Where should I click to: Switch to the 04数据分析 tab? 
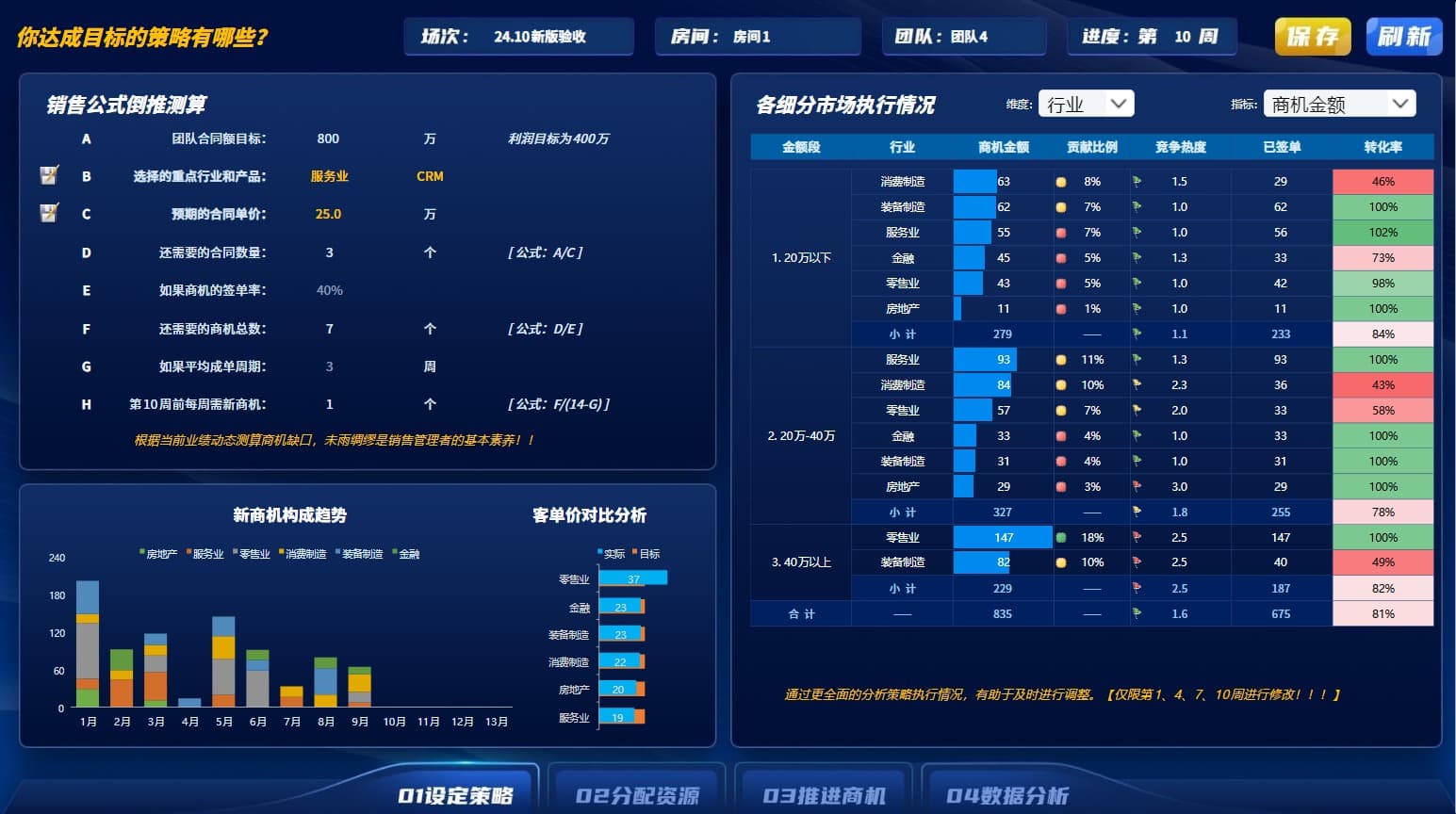point(1007,794)
